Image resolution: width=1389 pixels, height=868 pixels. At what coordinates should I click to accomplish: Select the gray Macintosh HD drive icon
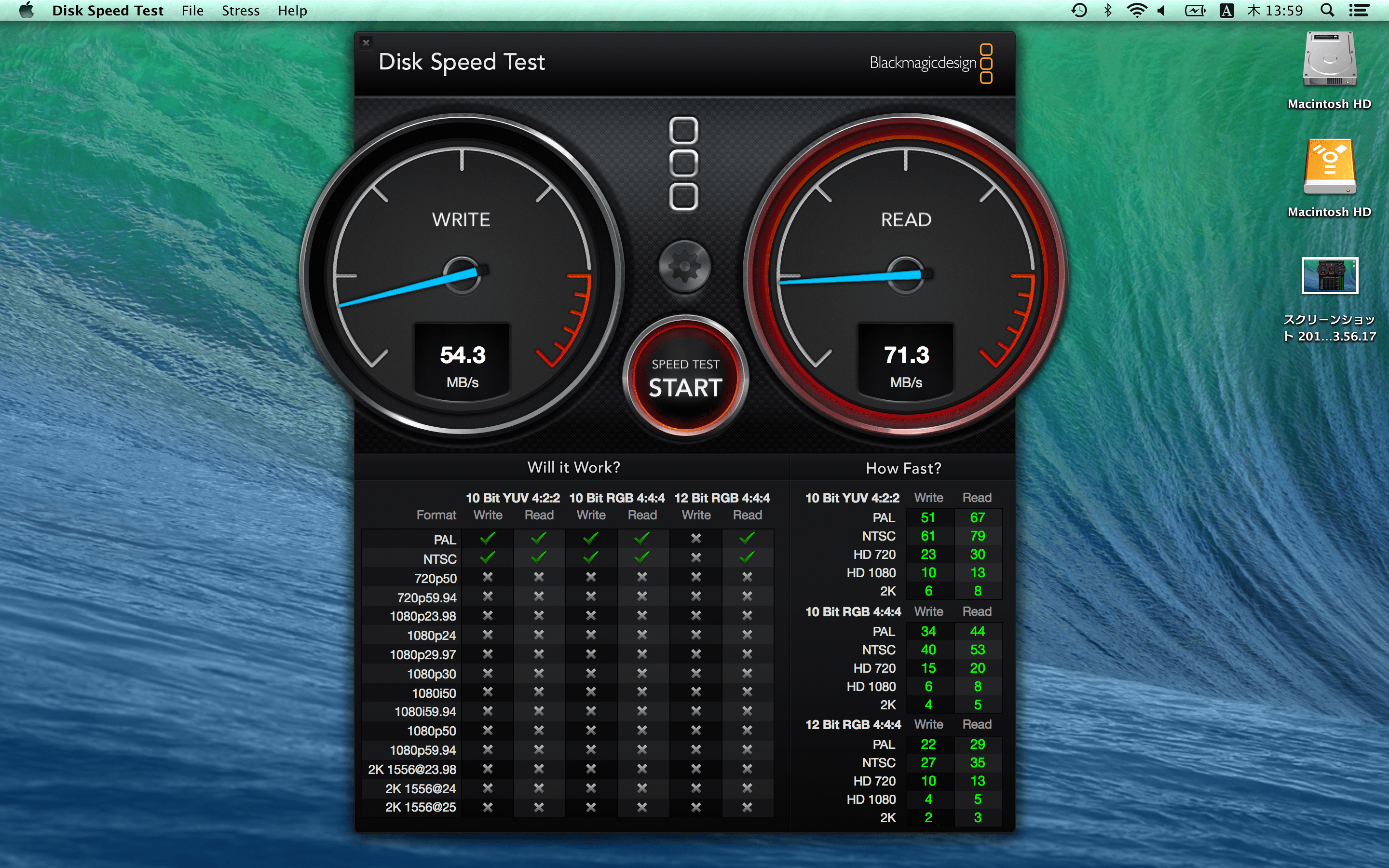coord(1329,59)
